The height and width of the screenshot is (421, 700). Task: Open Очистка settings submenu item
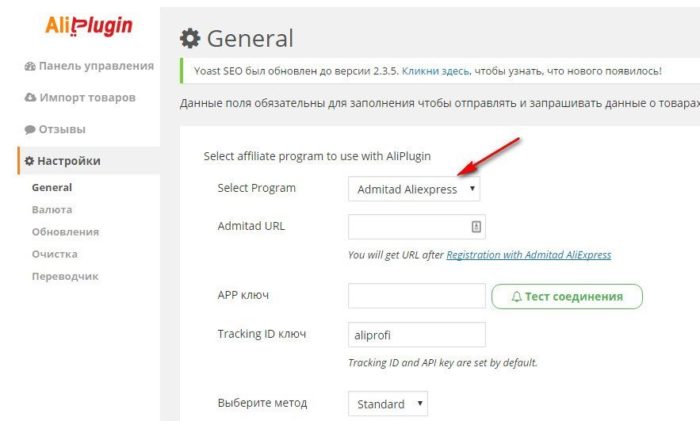tap(54, 254)
